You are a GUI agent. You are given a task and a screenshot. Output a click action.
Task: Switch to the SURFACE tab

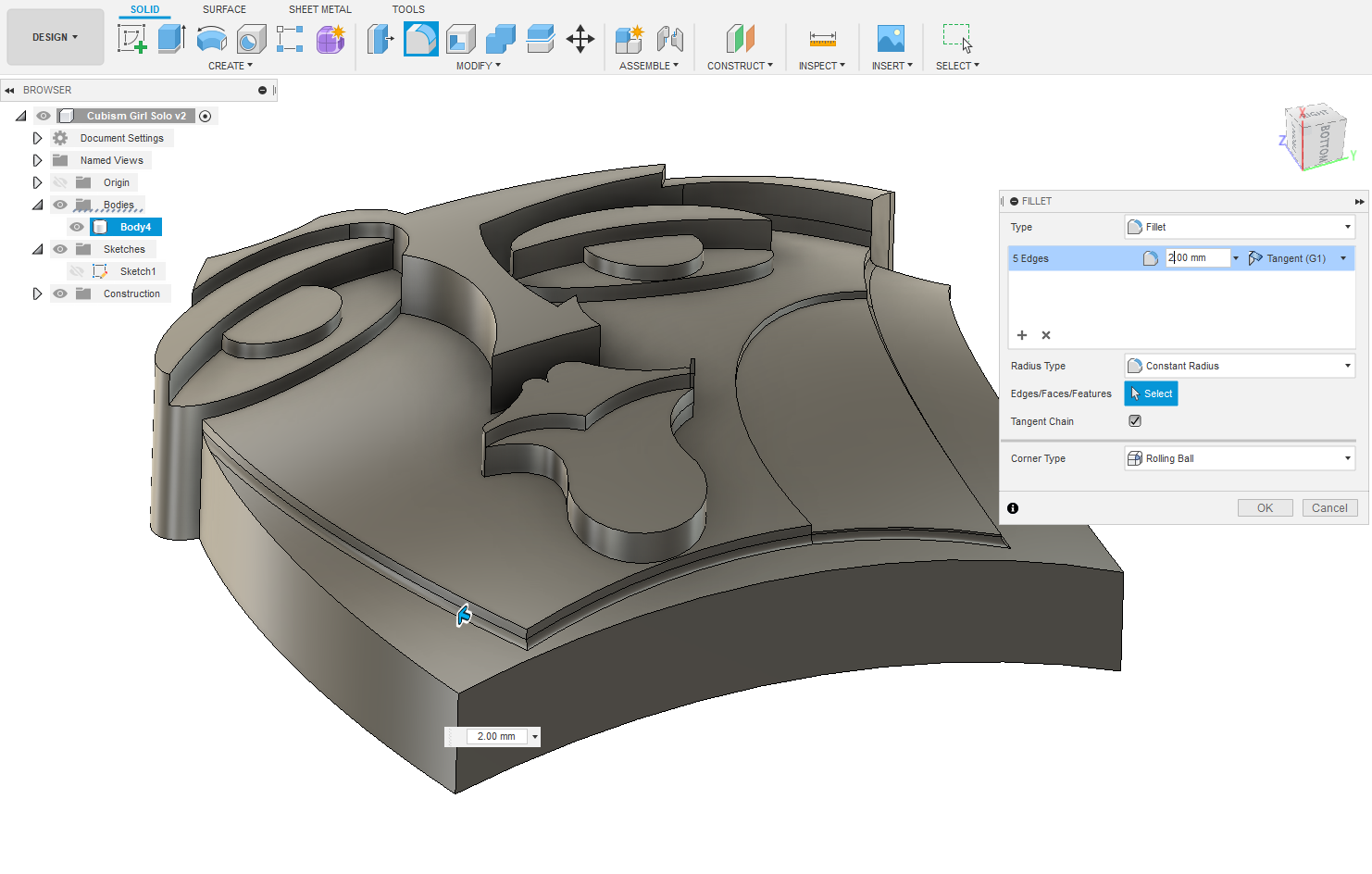224,9
